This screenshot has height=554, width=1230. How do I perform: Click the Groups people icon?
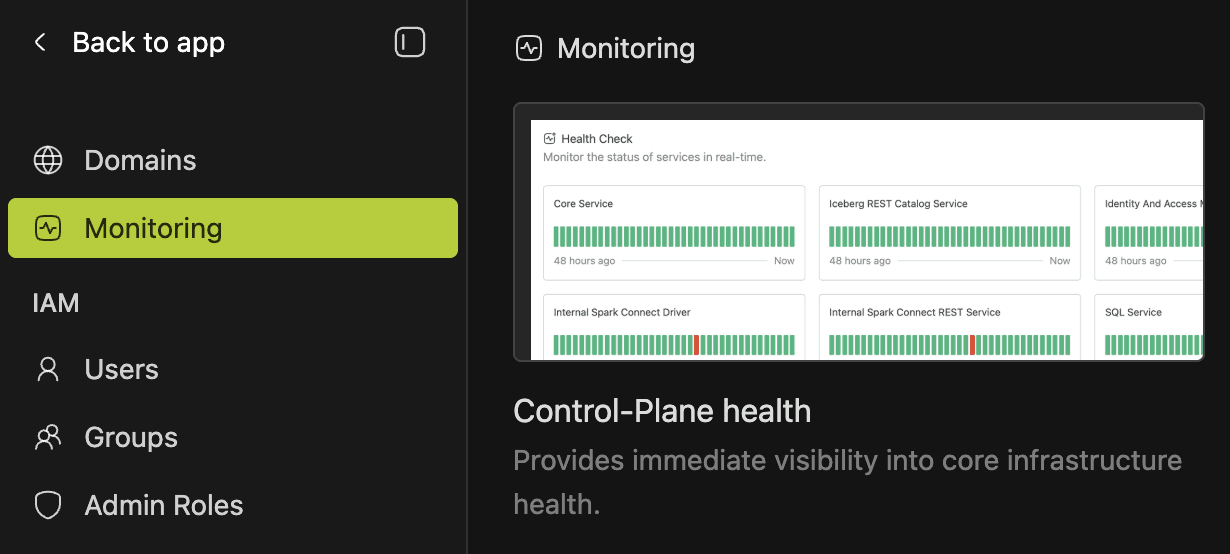coord(48,437)
